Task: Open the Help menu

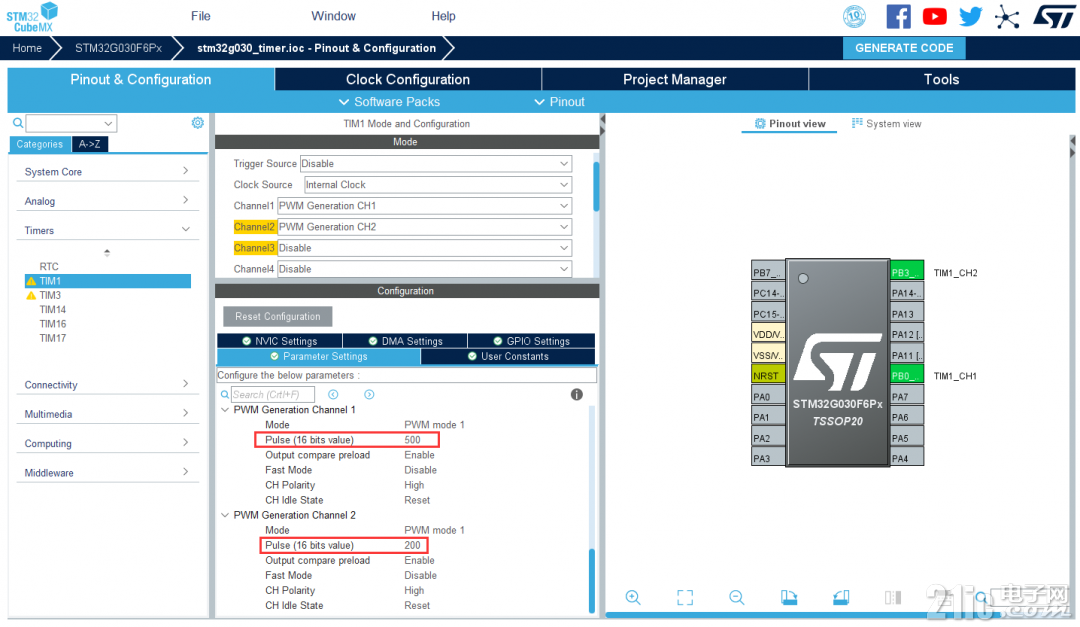Action: [444, 16]
